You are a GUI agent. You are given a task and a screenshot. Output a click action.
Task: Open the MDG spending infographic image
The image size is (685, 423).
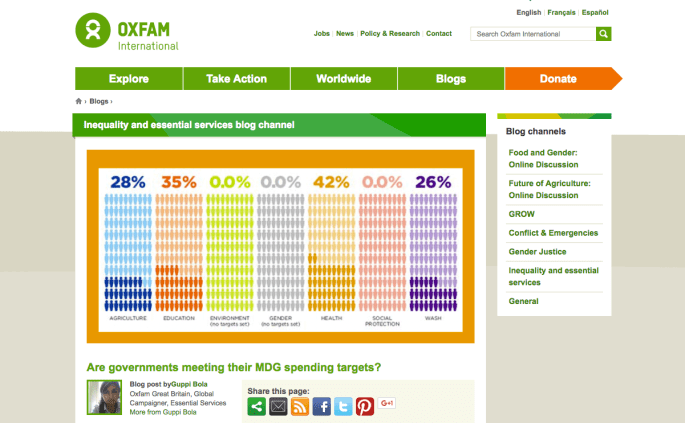(279, 241)
